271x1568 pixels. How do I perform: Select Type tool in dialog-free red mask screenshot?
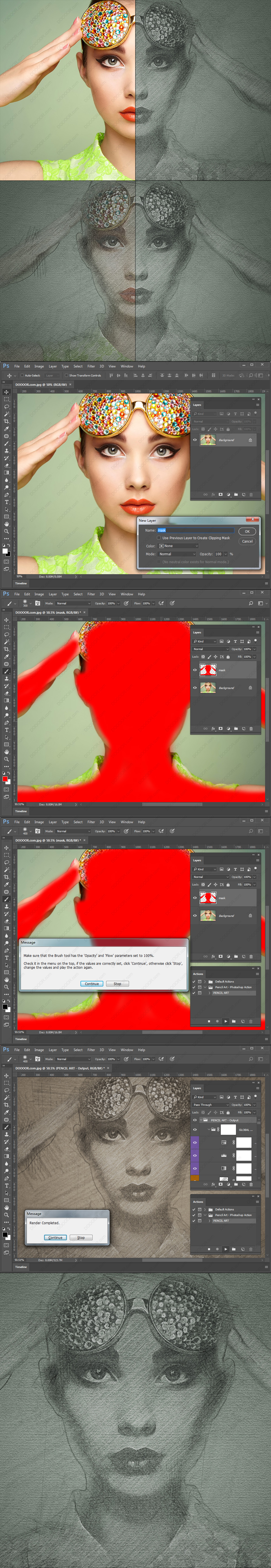7,730
